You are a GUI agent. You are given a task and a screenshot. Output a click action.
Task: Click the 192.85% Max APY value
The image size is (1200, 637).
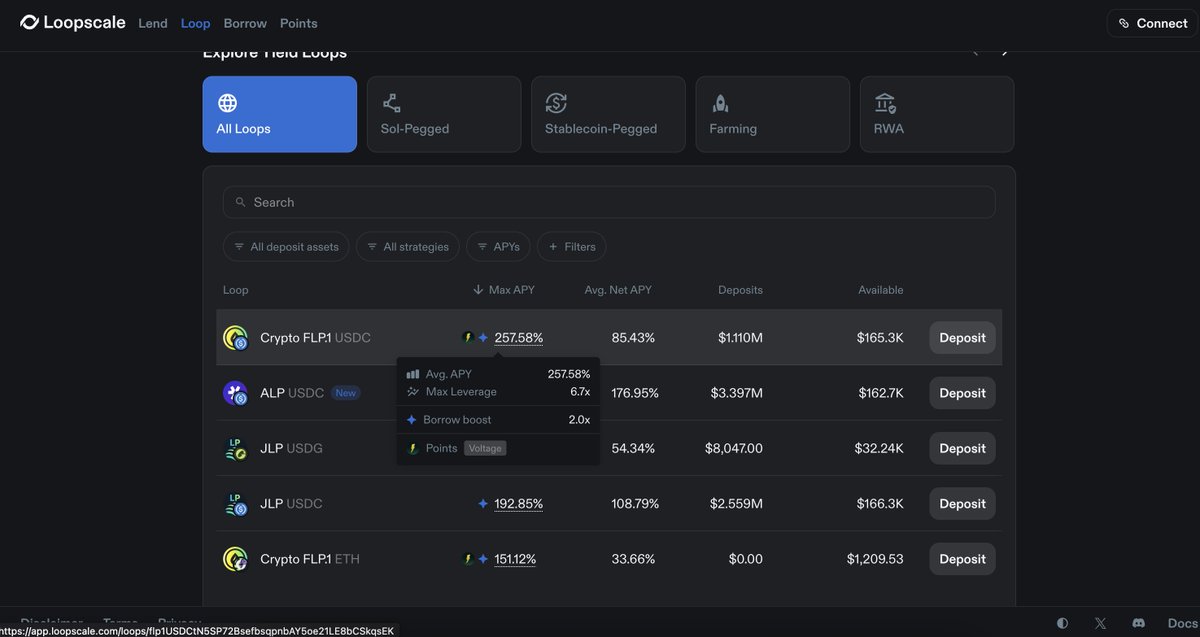[519, 504]
